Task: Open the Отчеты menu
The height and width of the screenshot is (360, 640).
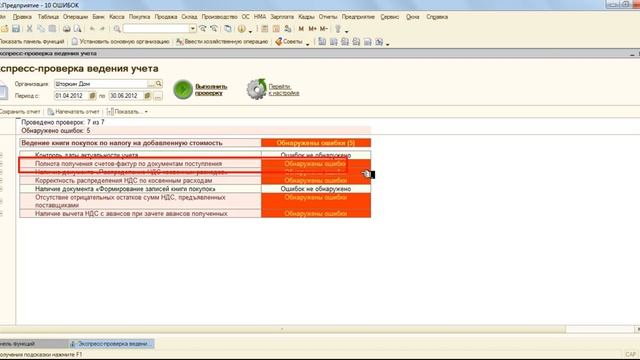Action: (x=328, y=17)
